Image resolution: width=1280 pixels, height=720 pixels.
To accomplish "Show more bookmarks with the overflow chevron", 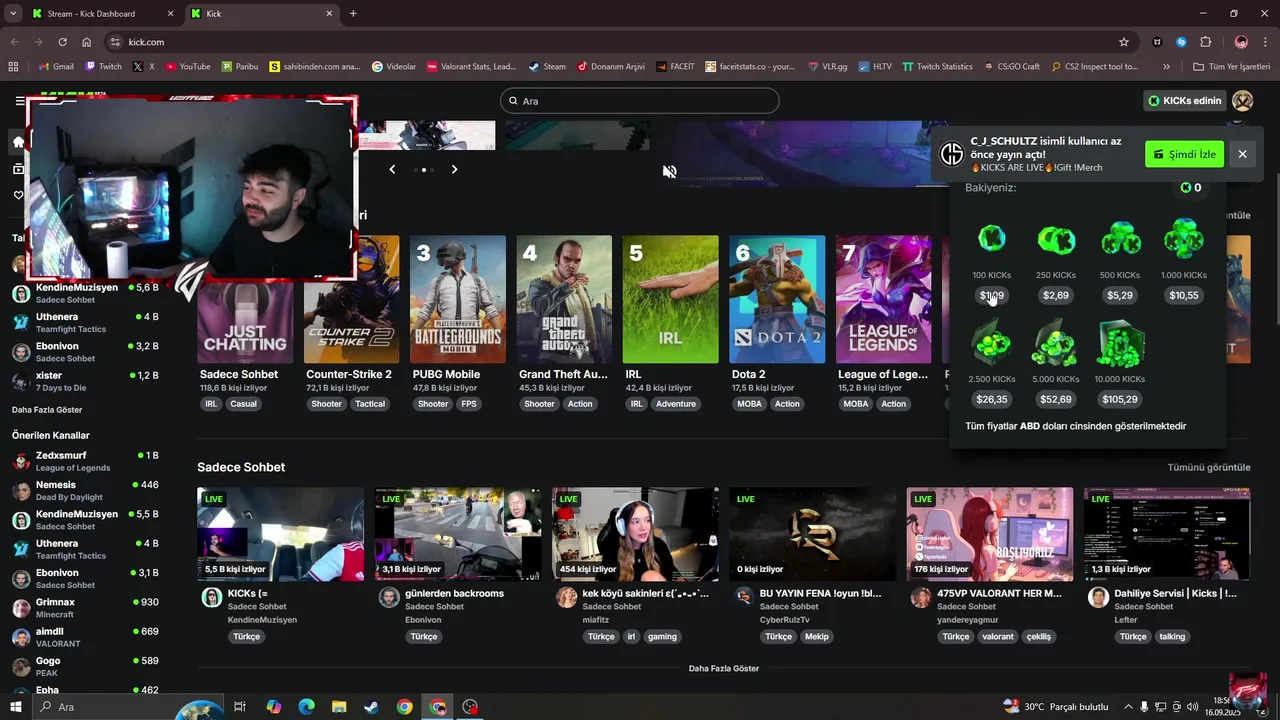I will 1166,67.
